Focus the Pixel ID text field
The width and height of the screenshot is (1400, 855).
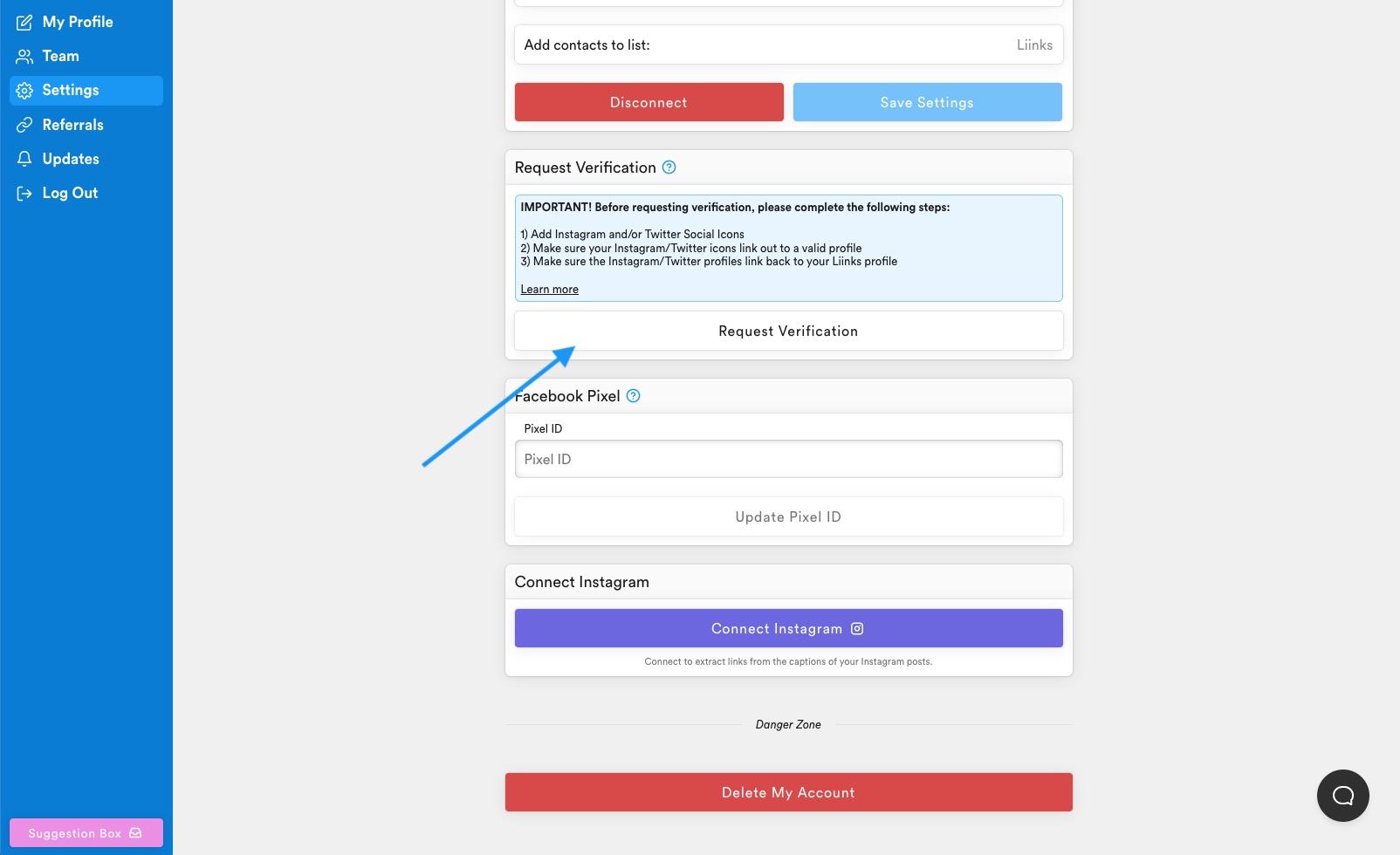pos(788,460)
